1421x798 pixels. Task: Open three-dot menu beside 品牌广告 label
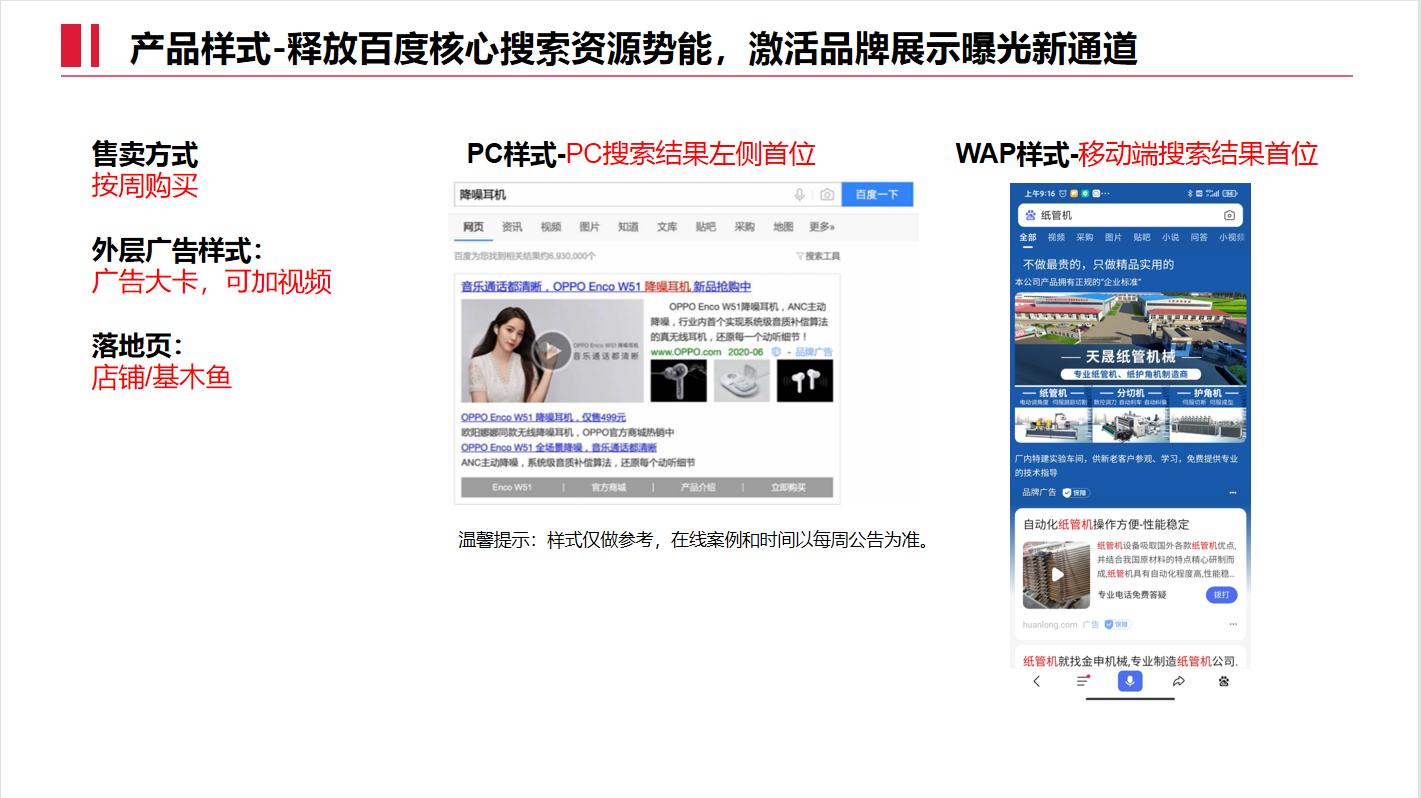[x=1233, y=493]
